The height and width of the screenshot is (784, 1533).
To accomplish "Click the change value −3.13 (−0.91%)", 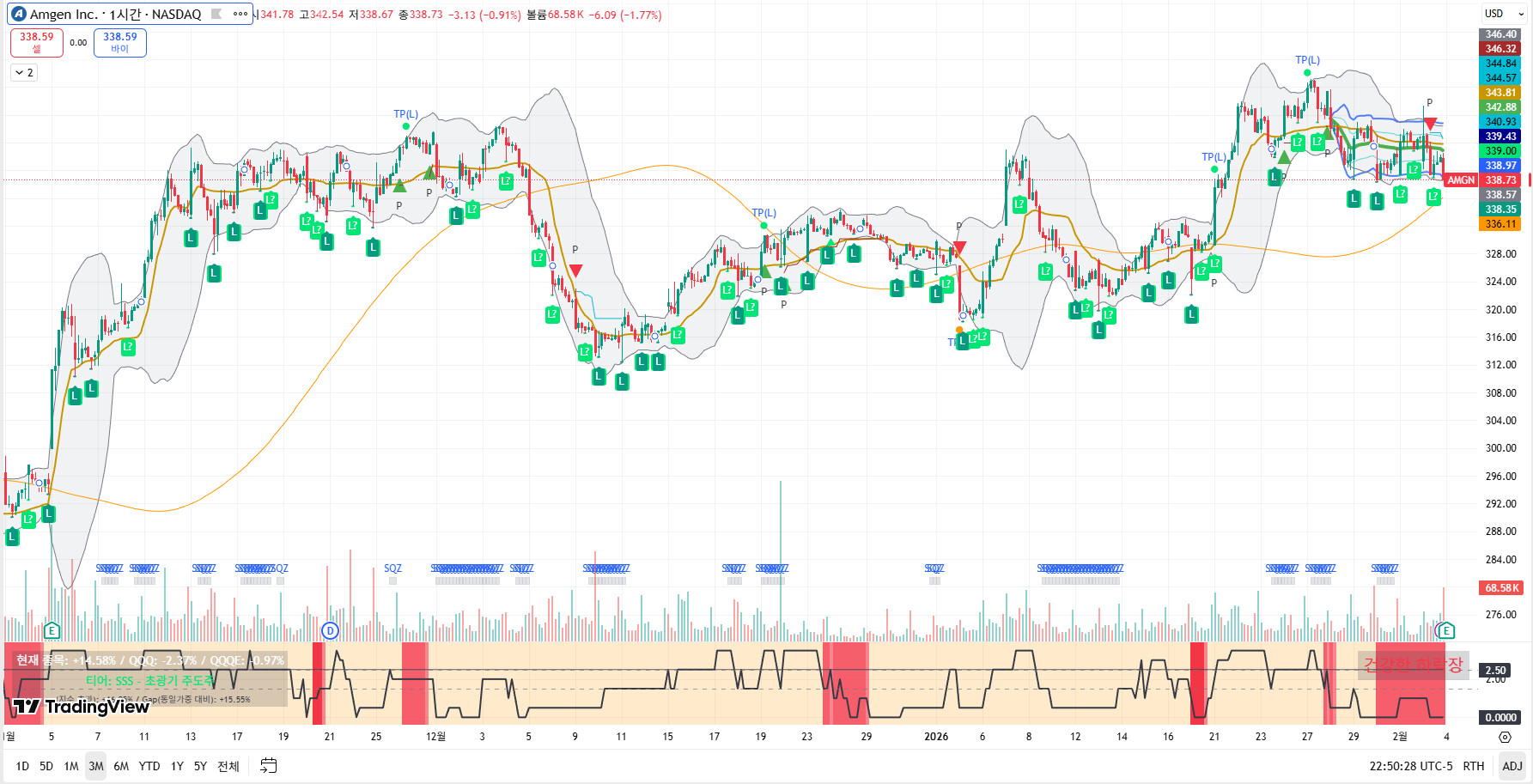I will (484, 15).
